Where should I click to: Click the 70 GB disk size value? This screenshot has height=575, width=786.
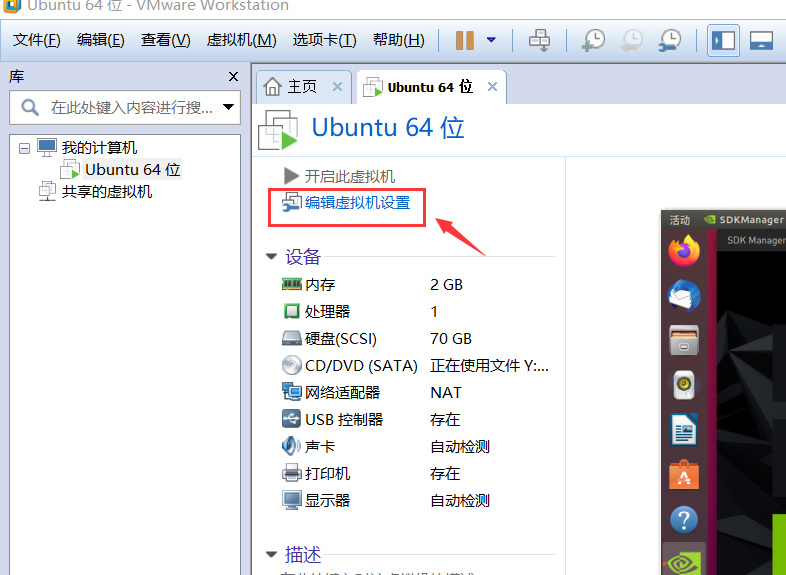pos(451,339)
